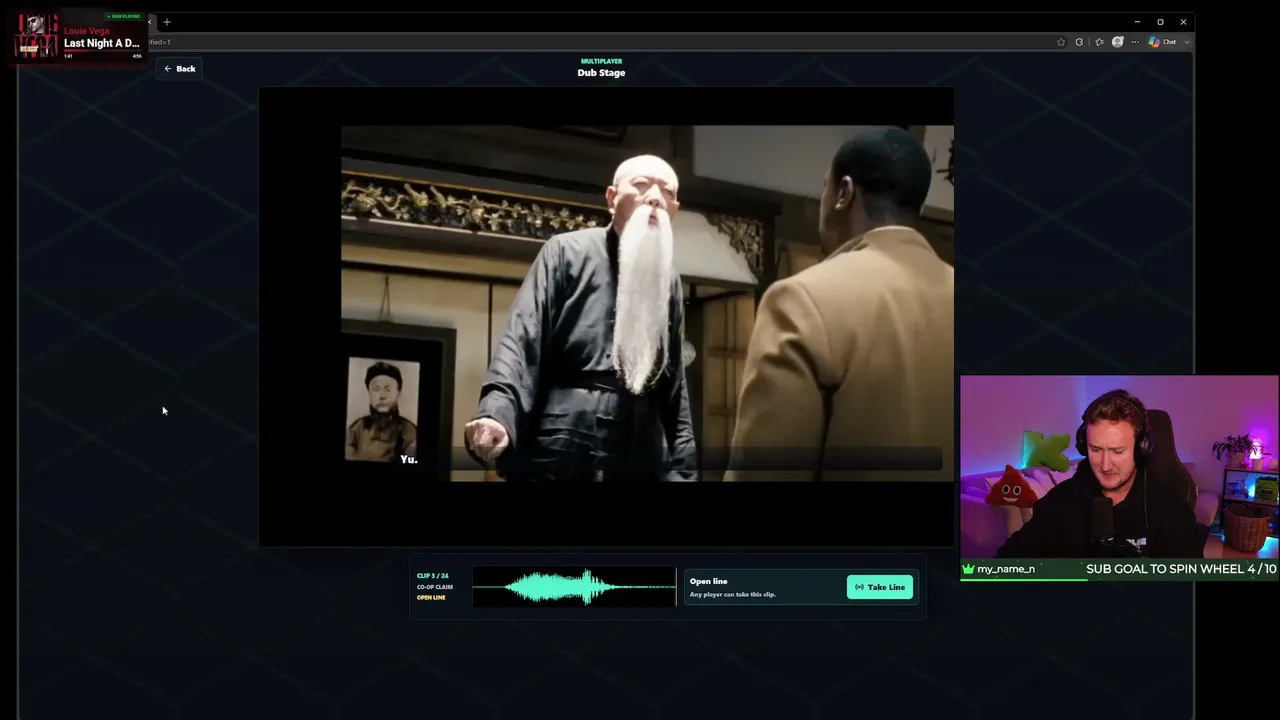
Task: Close the browser window
Action: (x=1183, y=22)
